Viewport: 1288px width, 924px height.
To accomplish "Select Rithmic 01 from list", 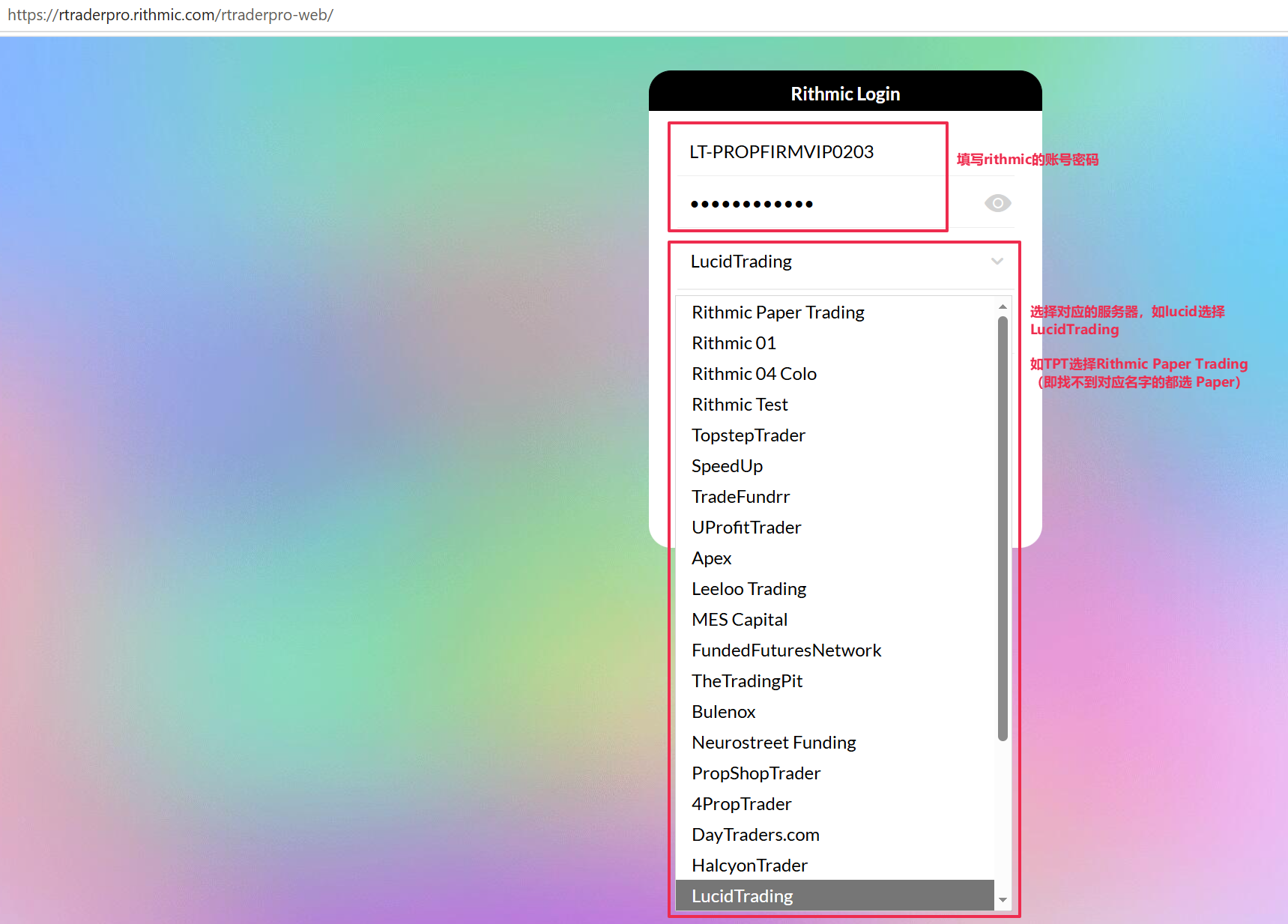I will [835, 343].
